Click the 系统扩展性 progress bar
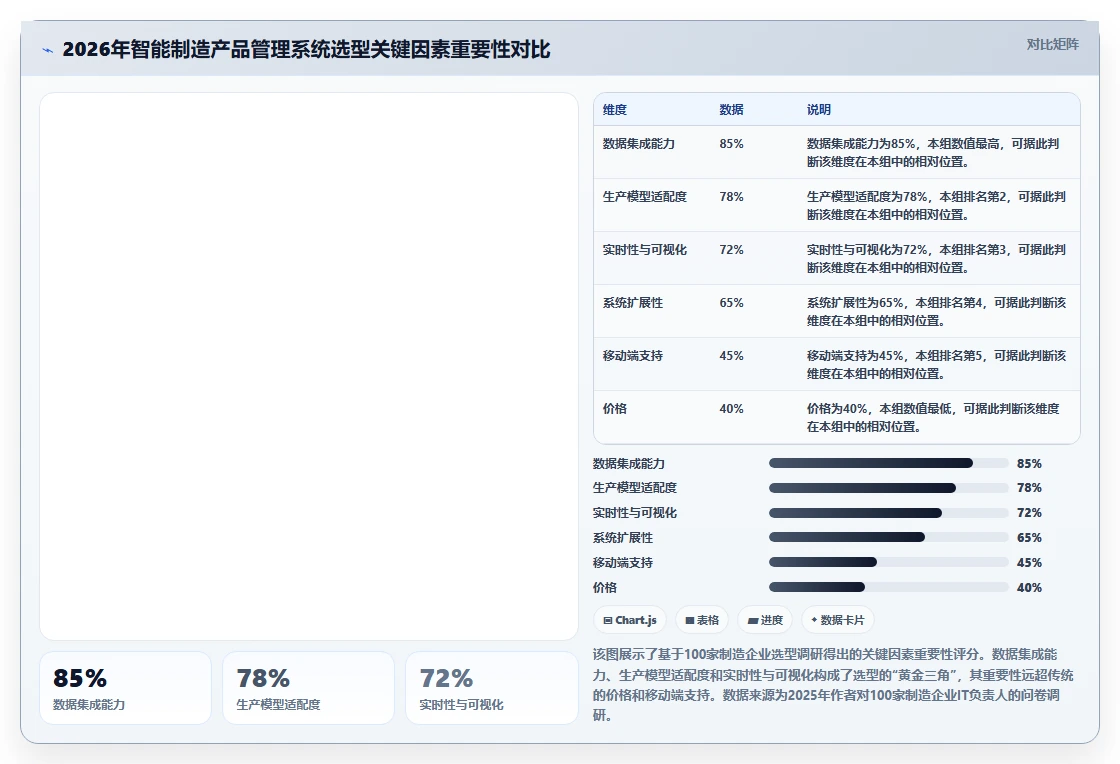This screenshot has width=1120, height=764. coord(889,537)
